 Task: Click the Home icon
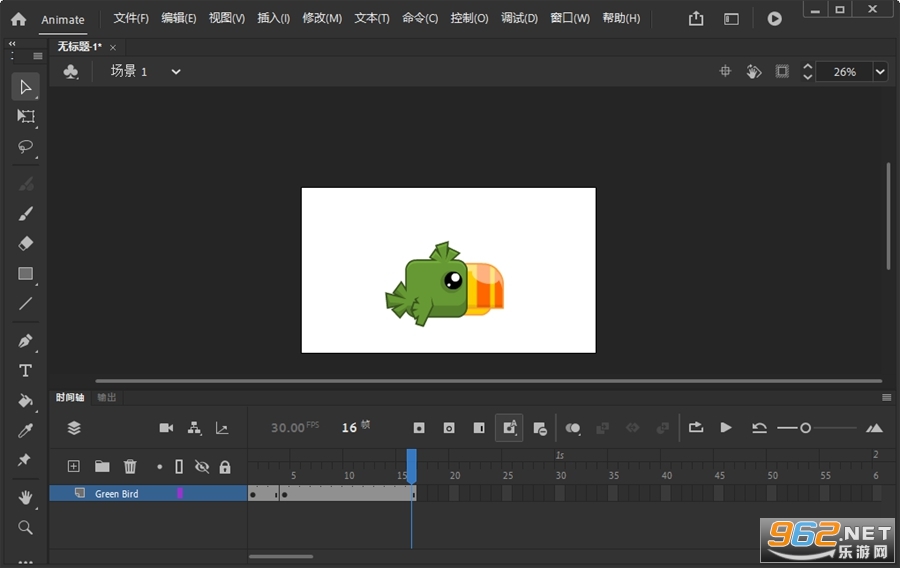click(18, 19)
